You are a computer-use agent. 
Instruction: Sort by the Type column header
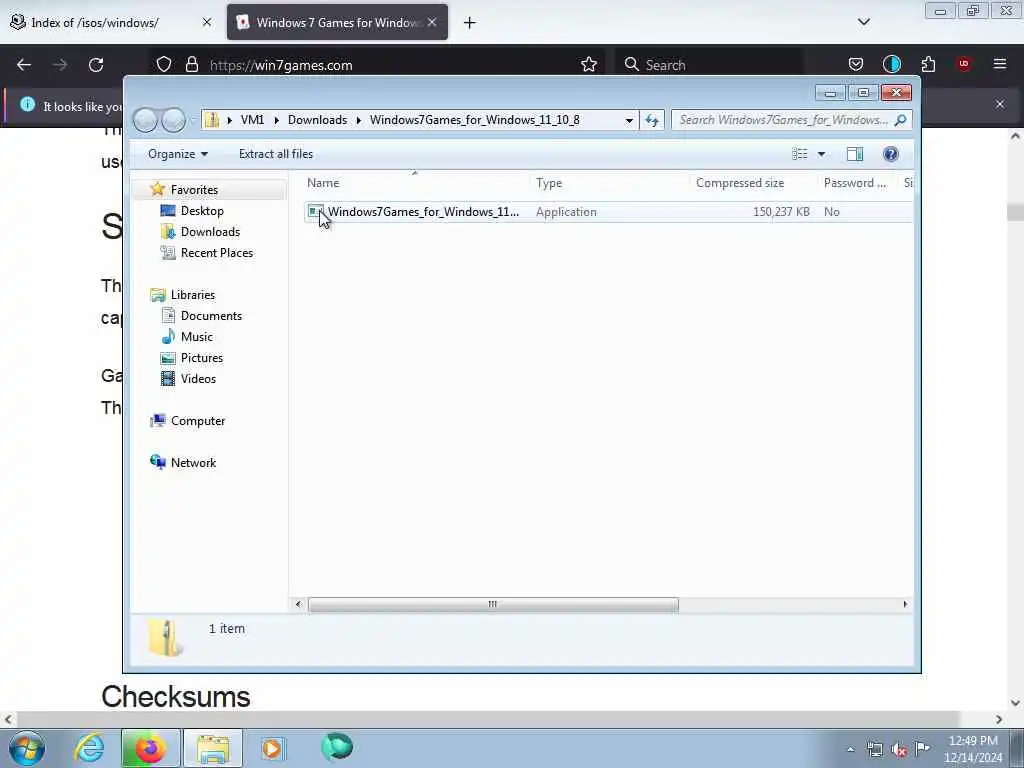549,183
